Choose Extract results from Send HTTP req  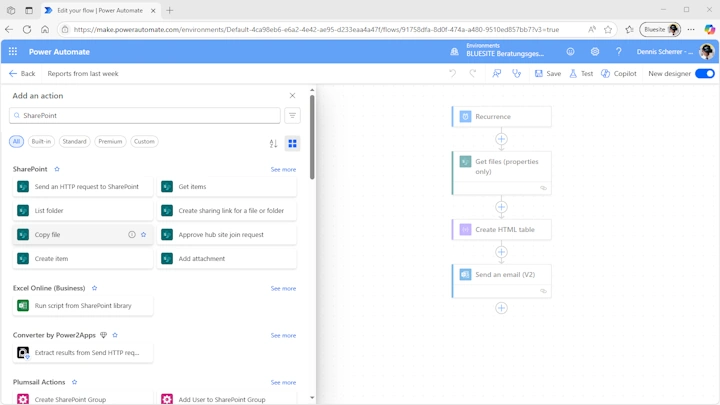tap(83, 353)
